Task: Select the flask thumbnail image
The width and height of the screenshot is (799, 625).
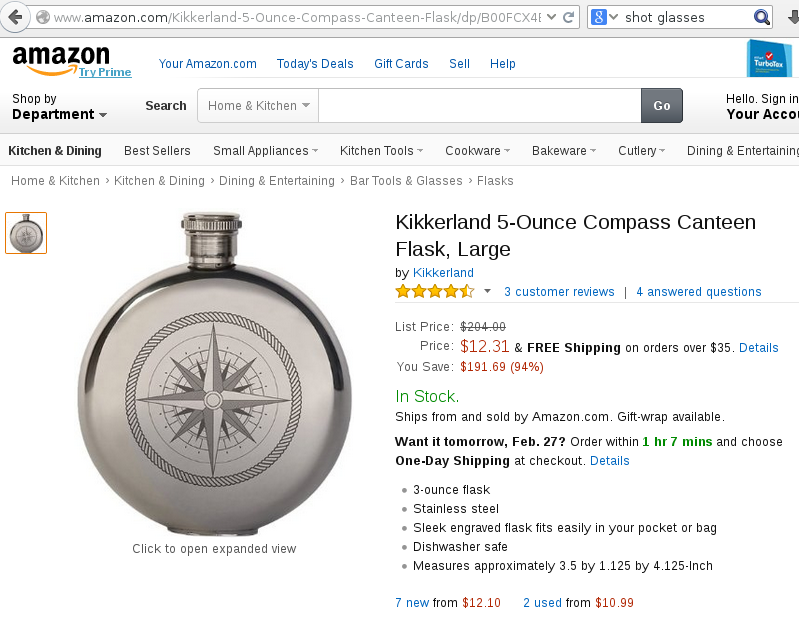Action: [26, 233]
